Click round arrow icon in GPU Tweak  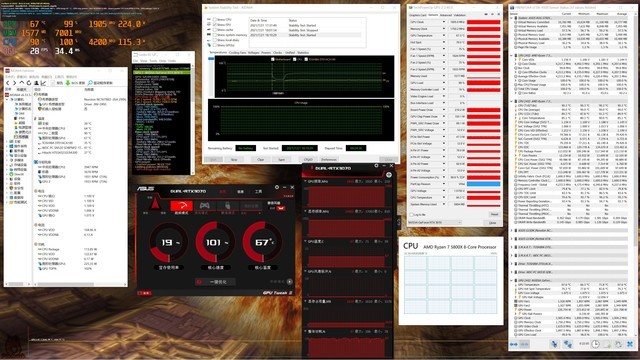point(289,282)
